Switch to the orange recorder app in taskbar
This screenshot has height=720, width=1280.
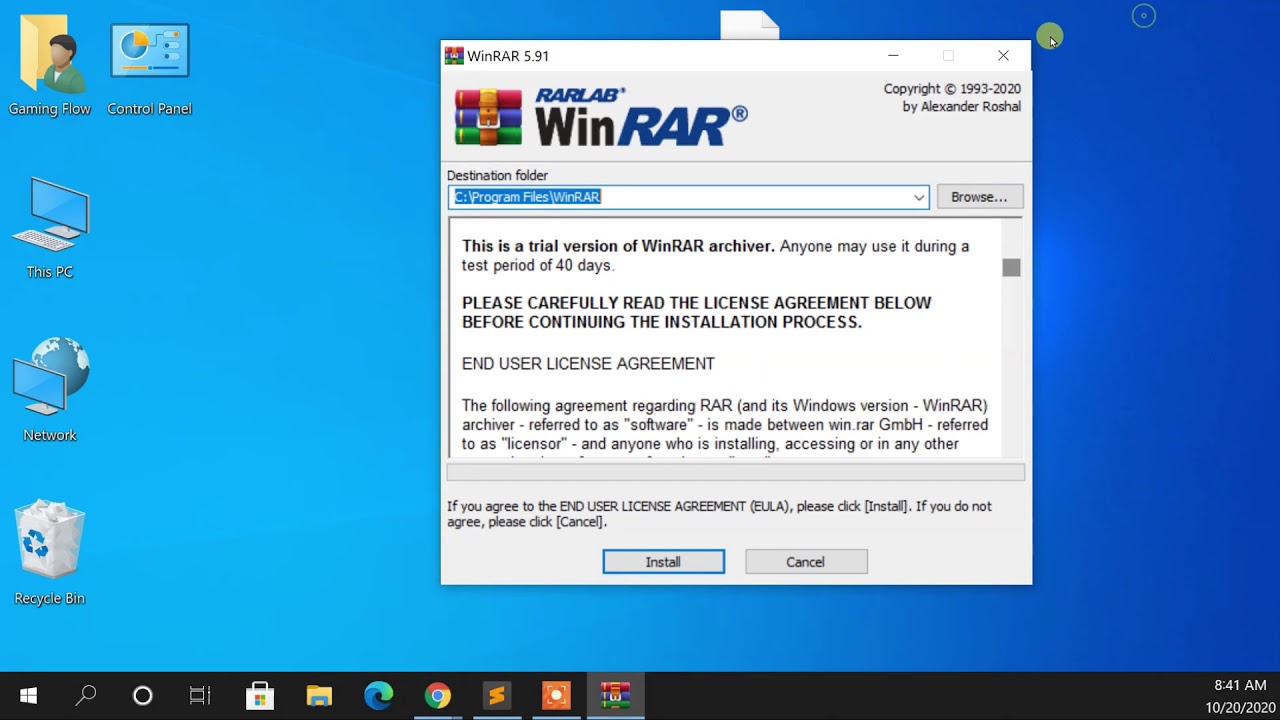tap(556, 696)
